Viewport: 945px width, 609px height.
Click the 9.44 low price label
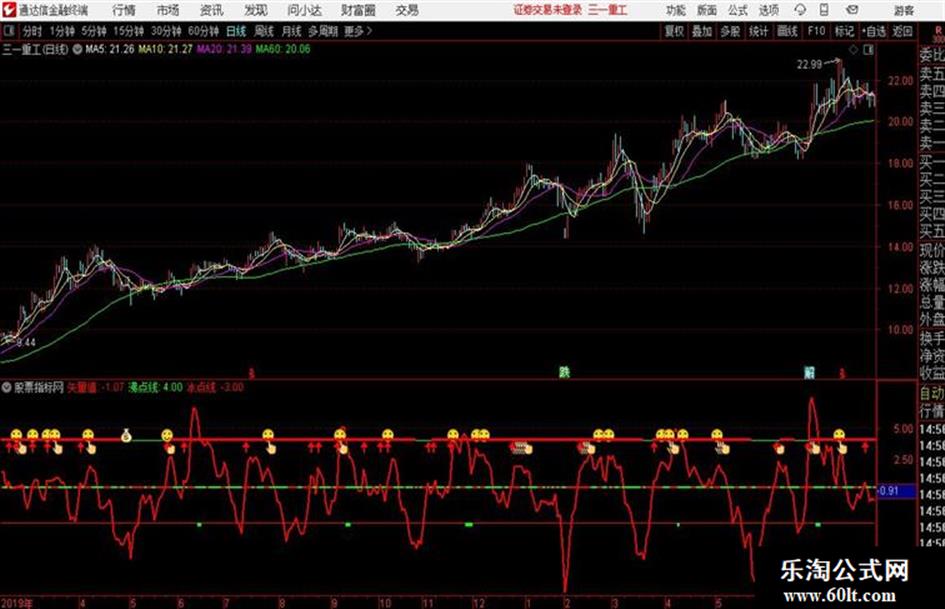point(26,342)
